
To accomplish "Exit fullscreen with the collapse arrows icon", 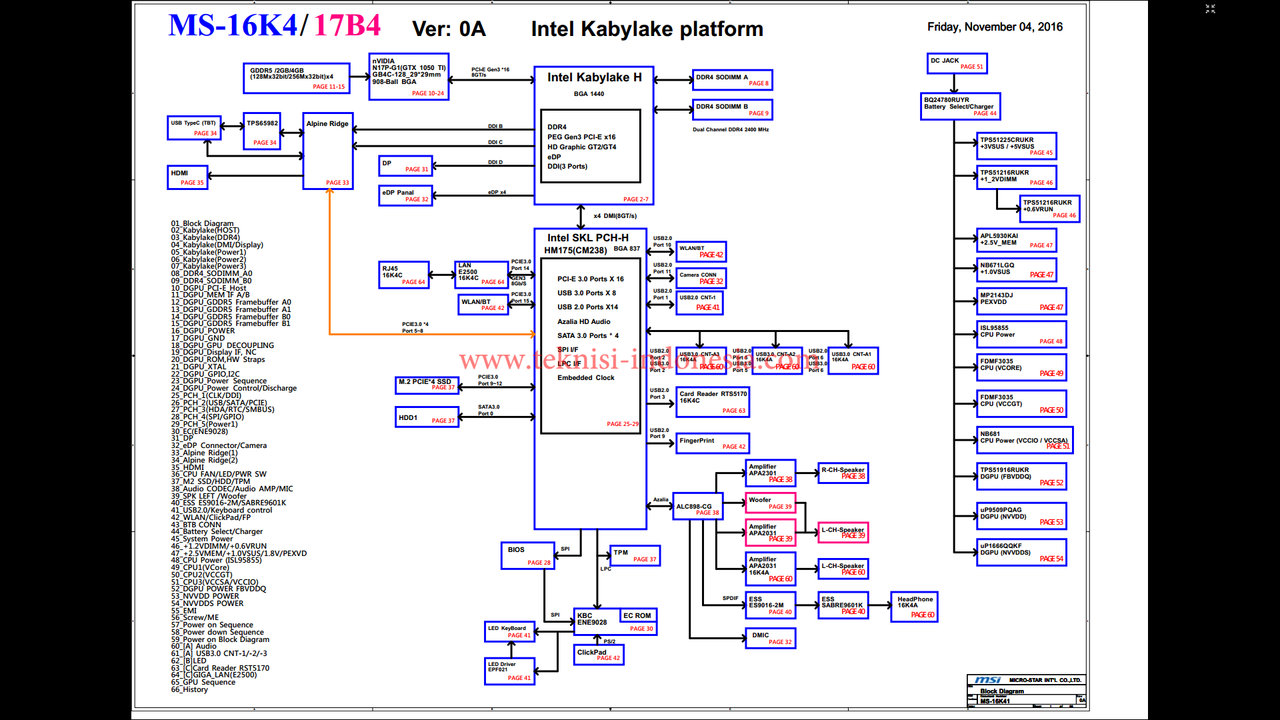I will pos(1210,9).
